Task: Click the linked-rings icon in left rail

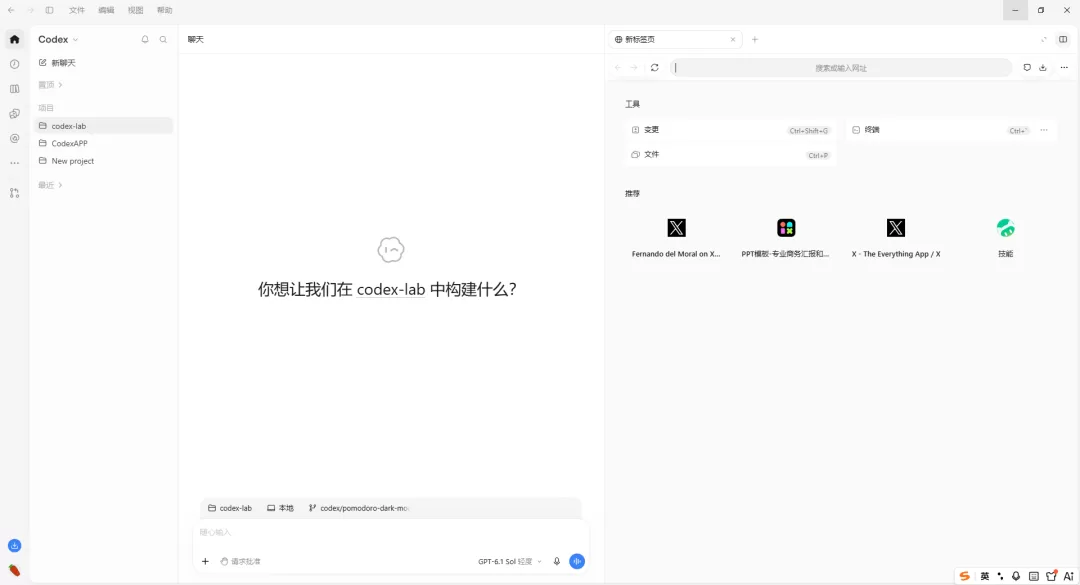Action: point(14,114)
